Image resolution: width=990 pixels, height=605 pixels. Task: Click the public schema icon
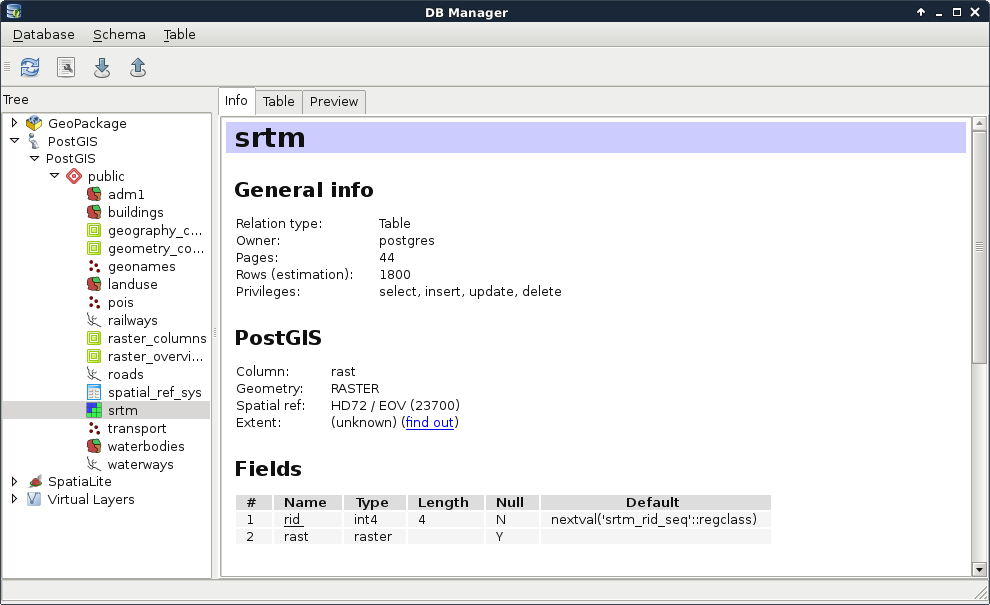pyautogui.click(x=74, y=177)
